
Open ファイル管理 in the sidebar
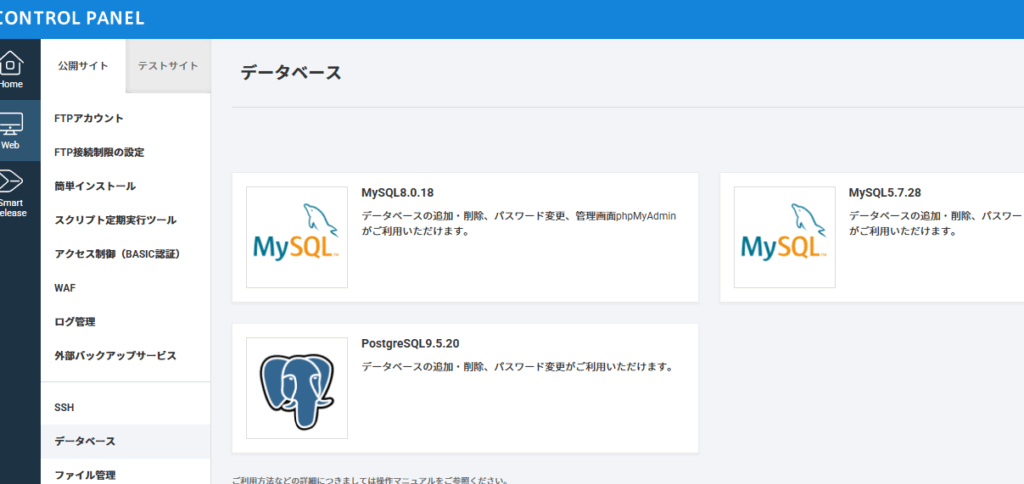click(85, 475)
